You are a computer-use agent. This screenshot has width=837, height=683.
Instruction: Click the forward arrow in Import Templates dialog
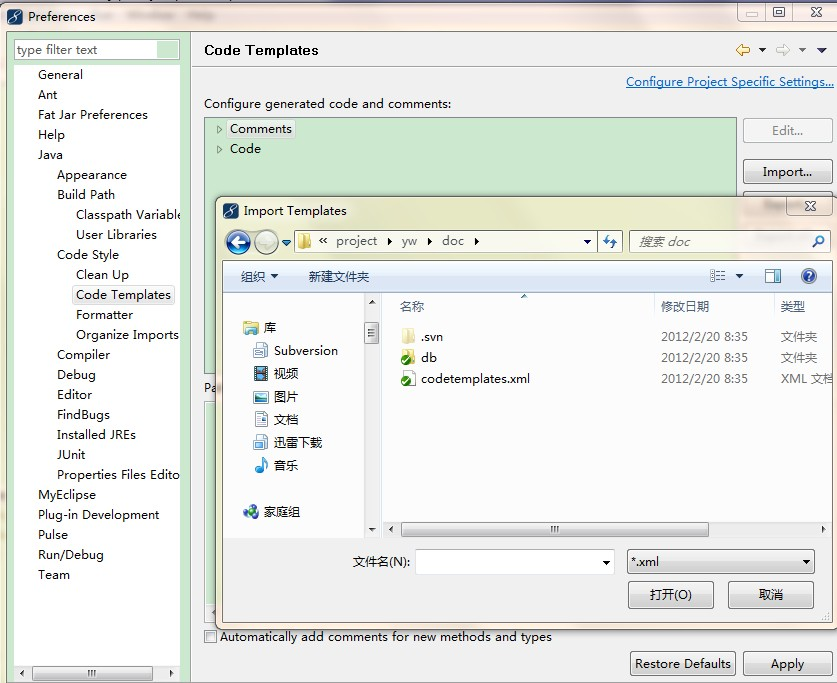click(266, 243)
